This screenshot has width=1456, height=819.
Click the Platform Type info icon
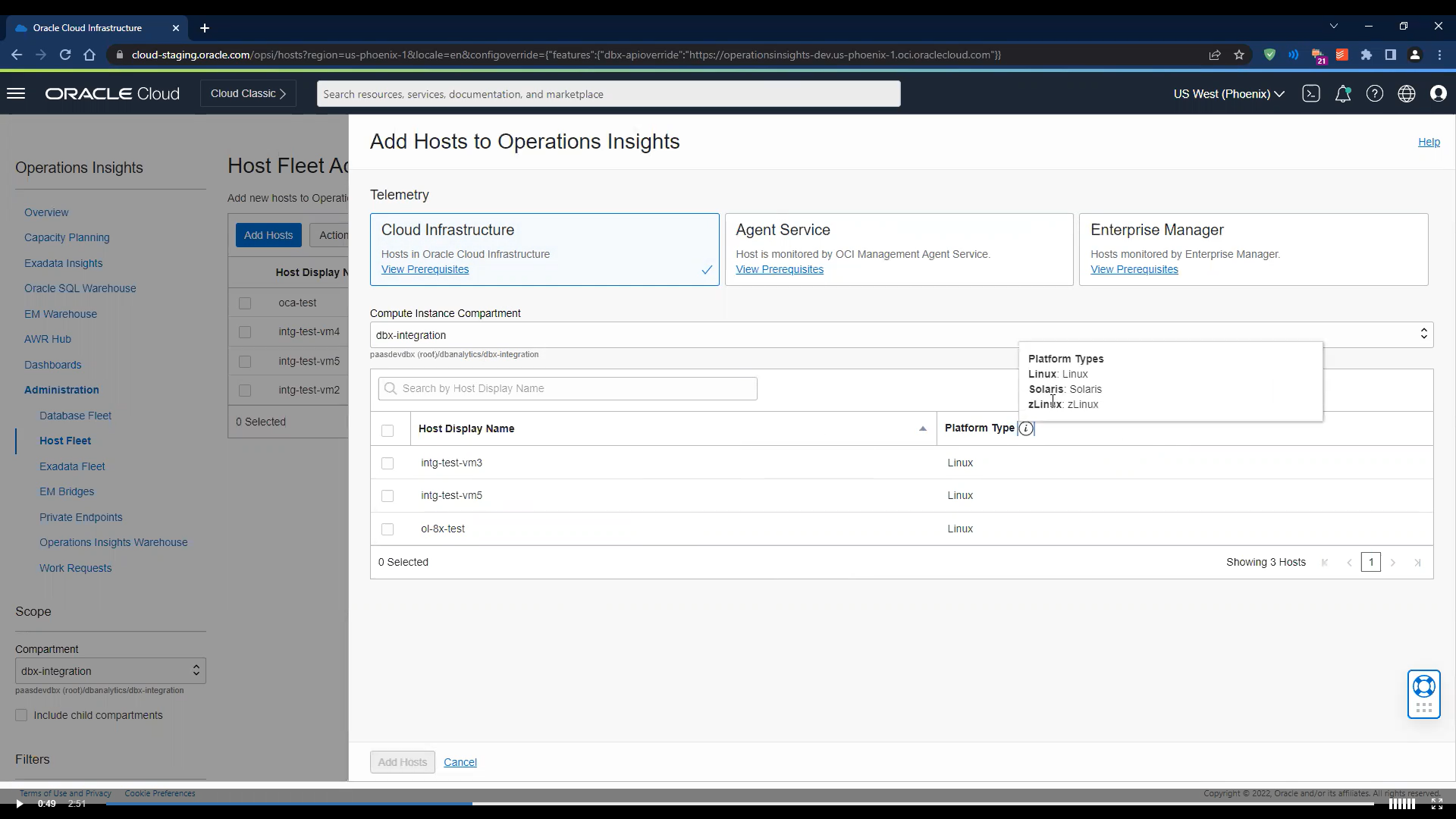tap(1025, 429)
